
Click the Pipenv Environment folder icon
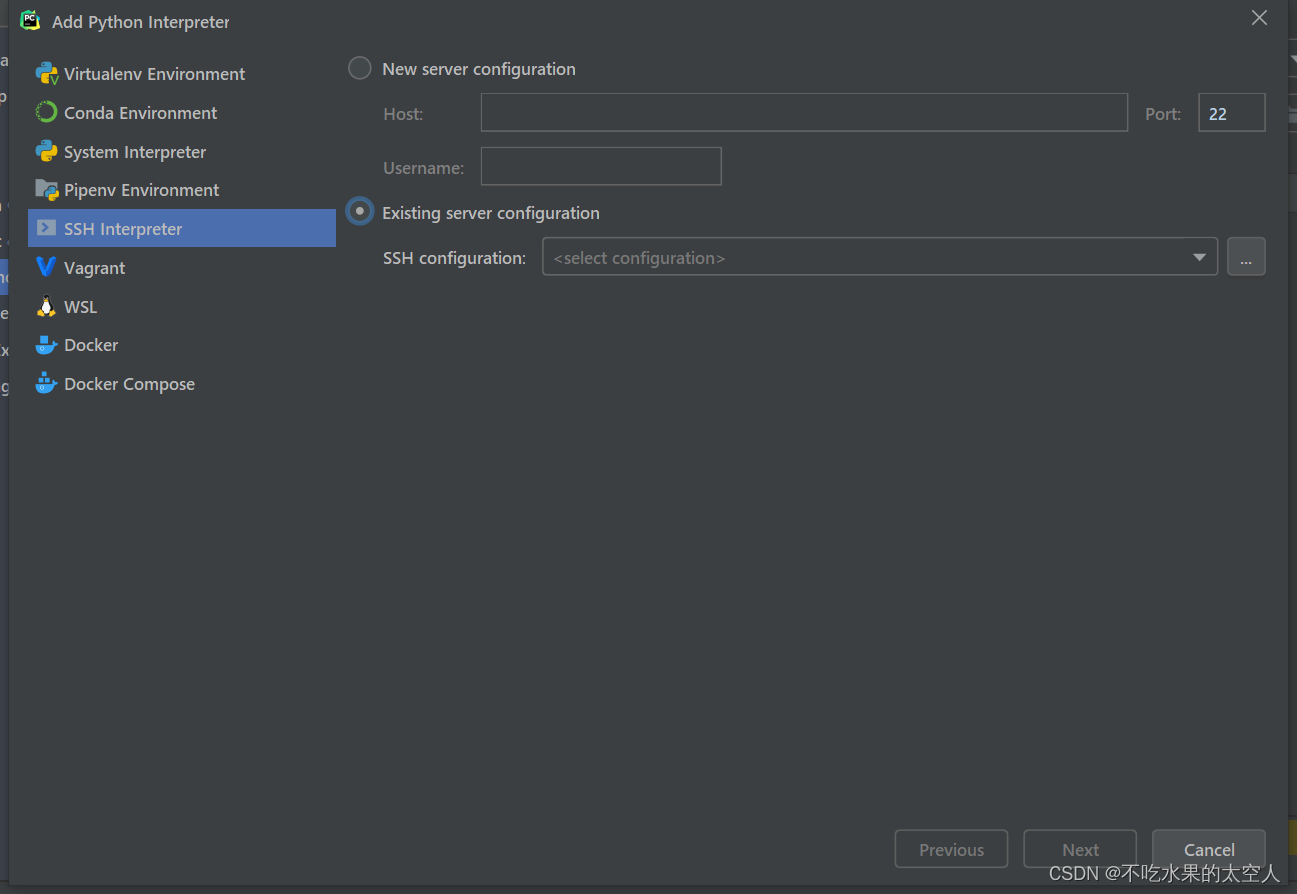click(46, 189)
